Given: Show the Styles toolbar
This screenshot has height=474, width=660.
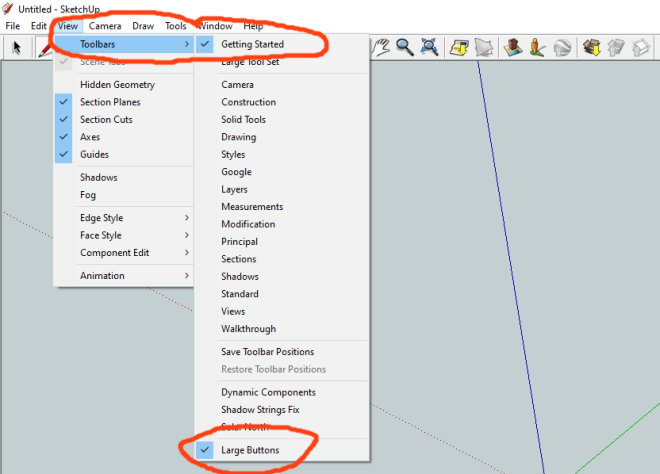Looking at the screenshot, I should tap(282, 154).
